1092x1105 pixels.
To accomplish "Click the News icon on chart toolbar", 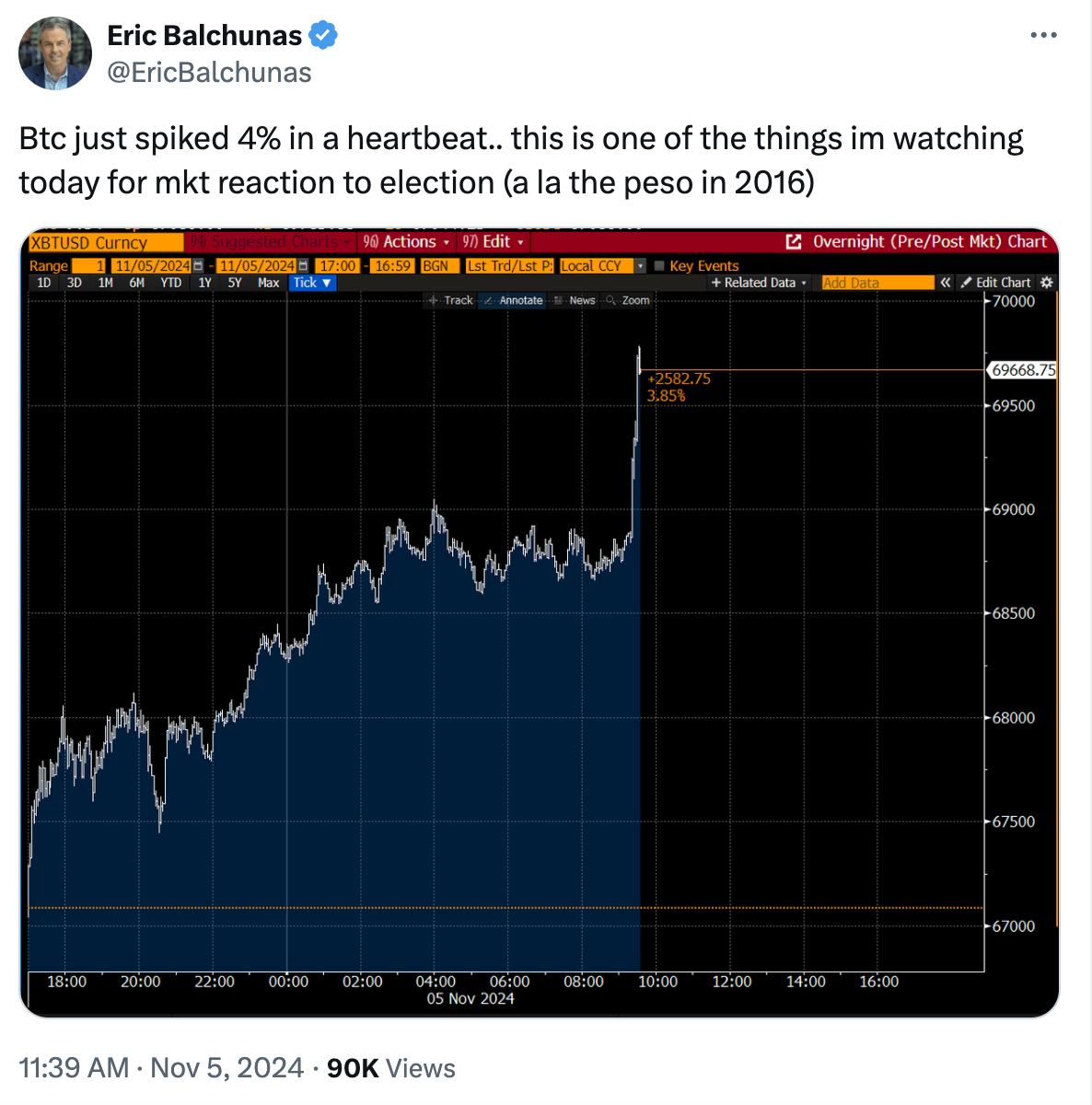I will click(x=559, y=300).
